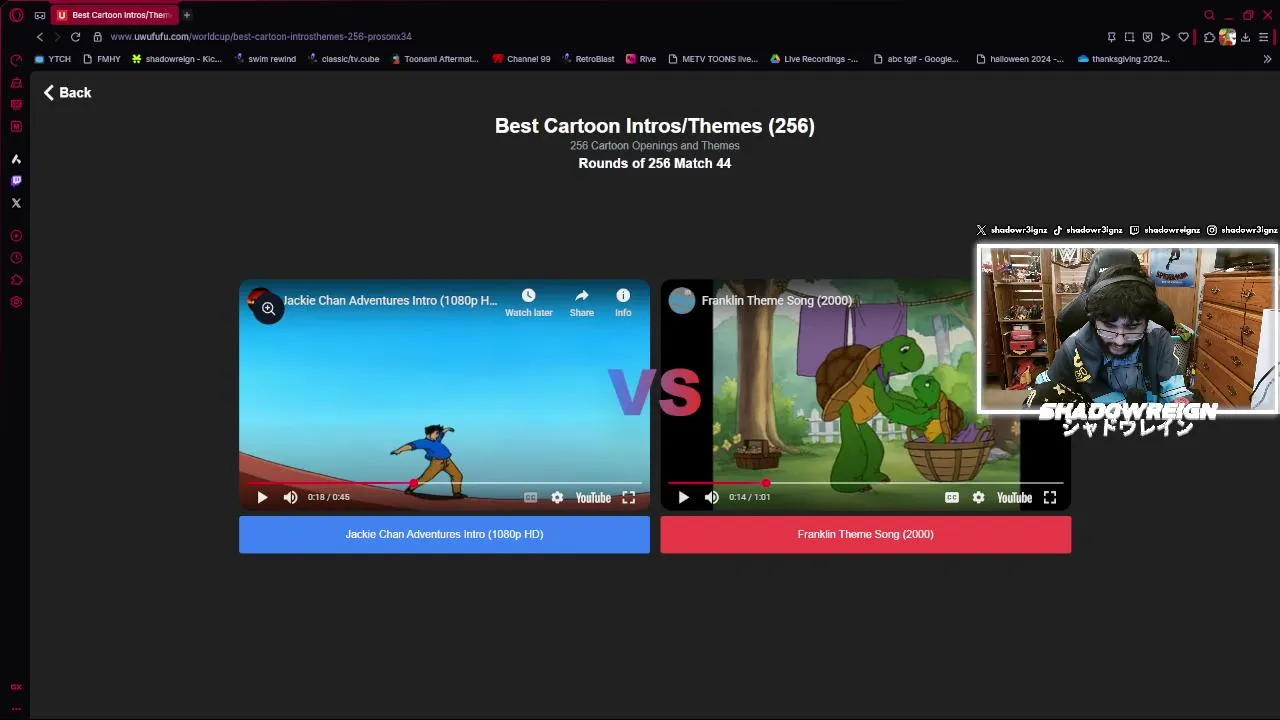Fullscreen the Jackie Chan video
The image size is (1280, 720).
[x=629, y=497]
